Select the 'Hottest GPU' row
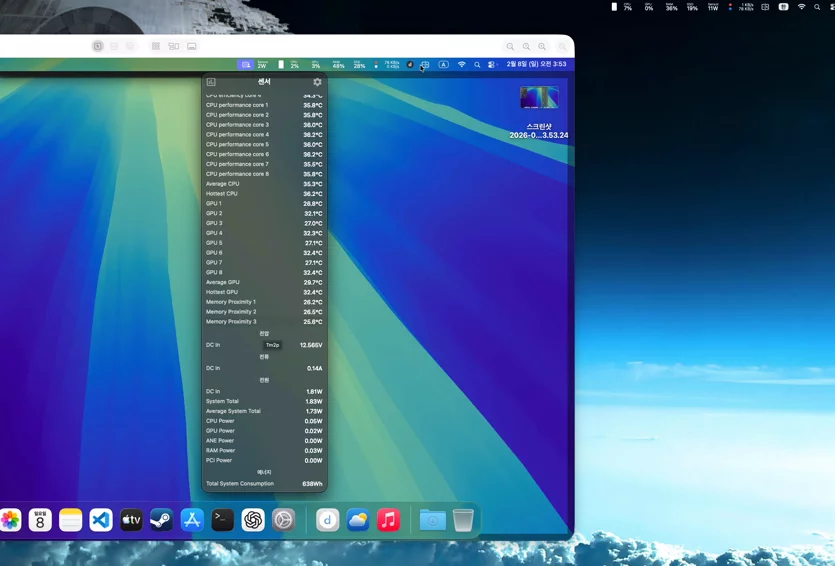Image resolution: width=835 pixels, height=566 pixels. (264, 292)
